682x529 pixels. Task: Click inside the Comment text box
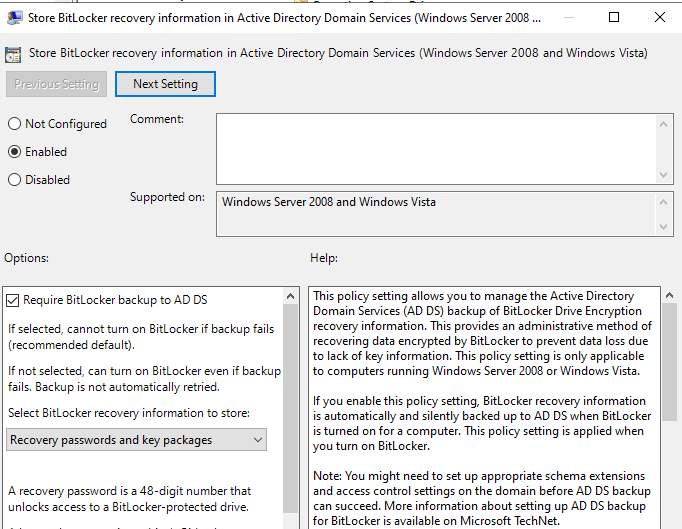coord(436,149)
